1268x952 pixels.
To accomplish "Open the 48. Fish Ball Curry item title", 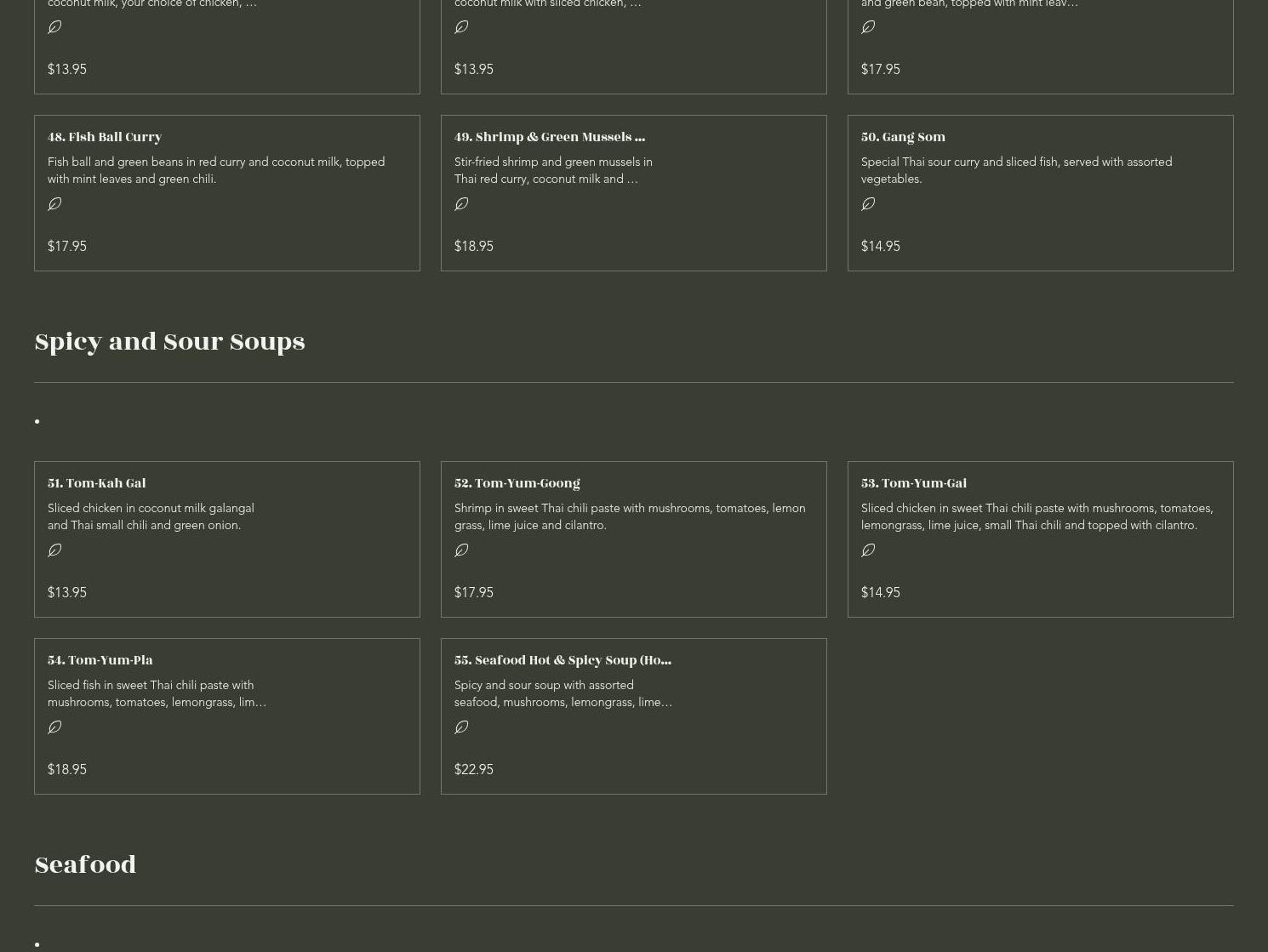I will (x=105, y=137).
